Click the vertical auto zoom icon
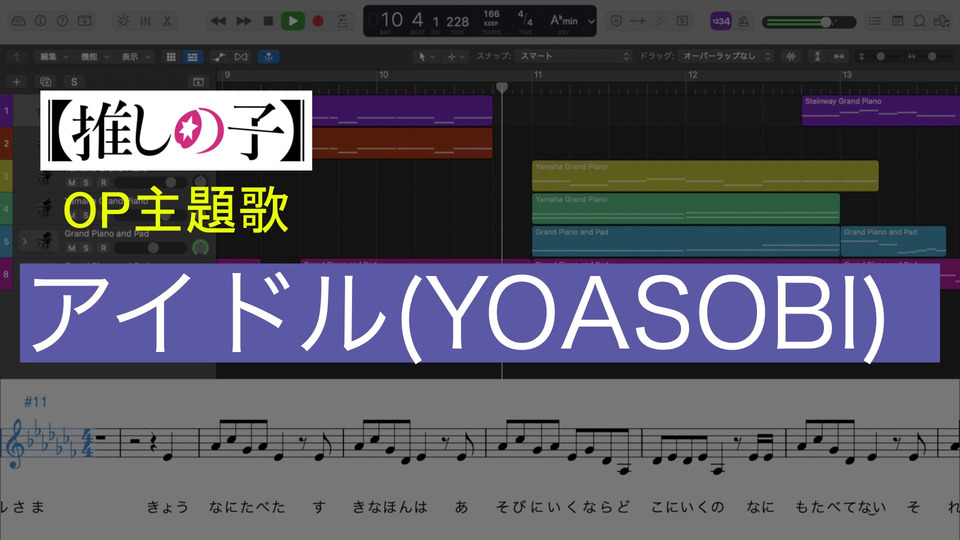Viewport: 960px width, 540px height. [x=817, y=56]
